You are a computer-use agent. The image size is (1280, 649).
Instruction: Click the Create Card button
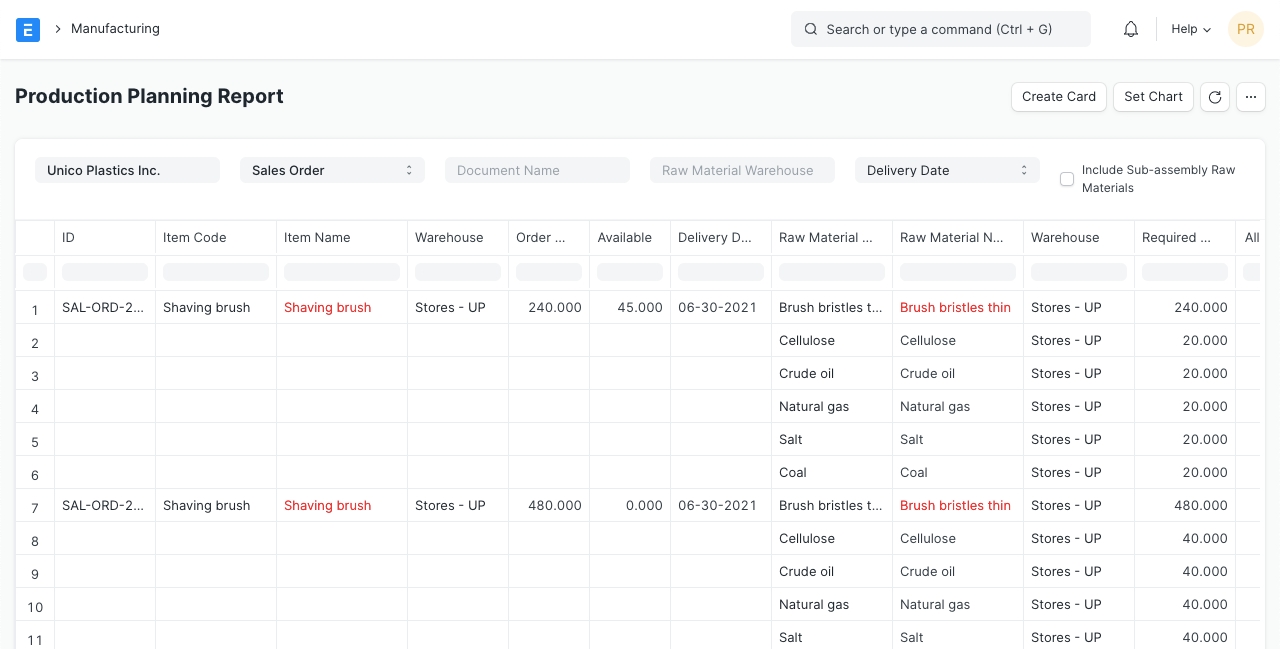[1058, 97]
